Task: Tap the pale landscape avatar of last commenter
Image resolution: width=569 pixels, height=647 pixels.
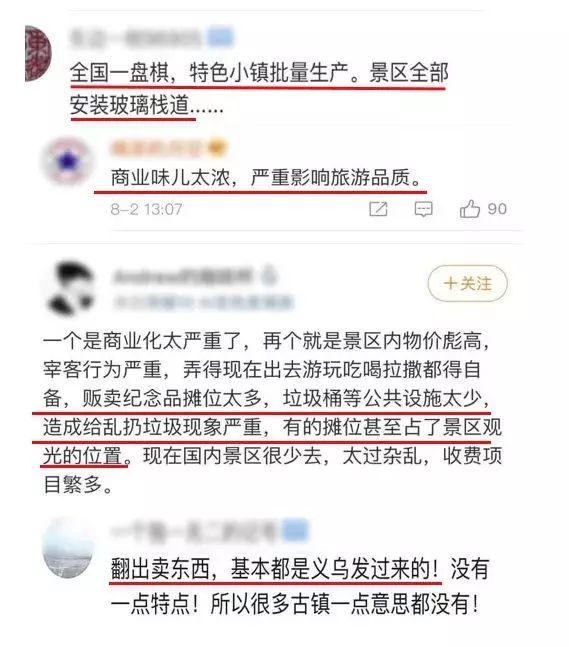Action: click(x=67, y=548)
